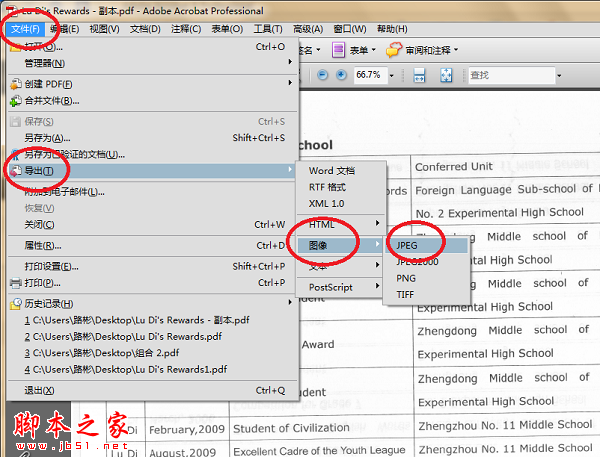Open recent file 3 组合 2.pdf
This screenshot has height=457, width=600.
(152, 353)
